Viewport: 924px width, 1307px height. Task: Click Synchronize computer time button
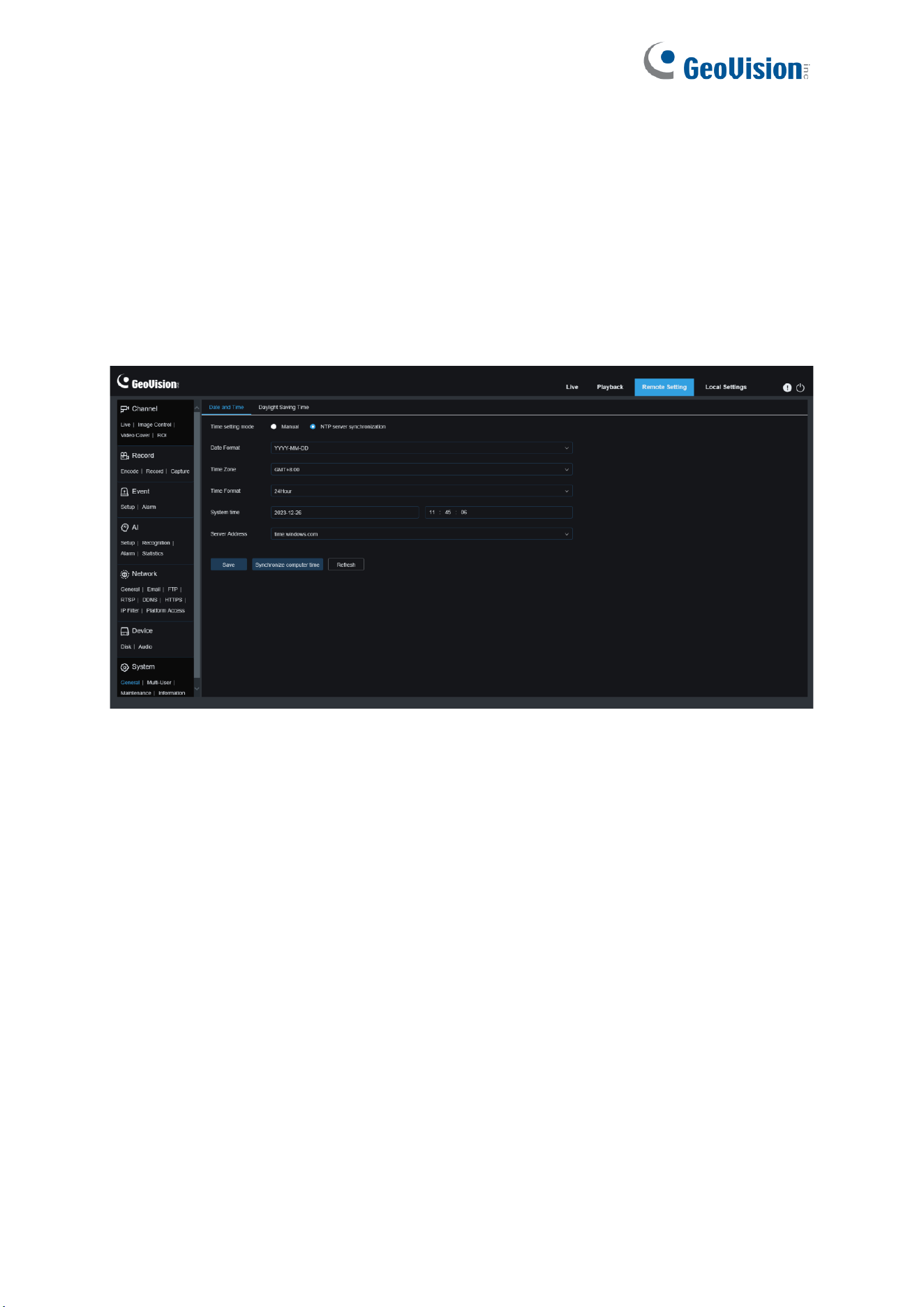[x=288, y=565]
